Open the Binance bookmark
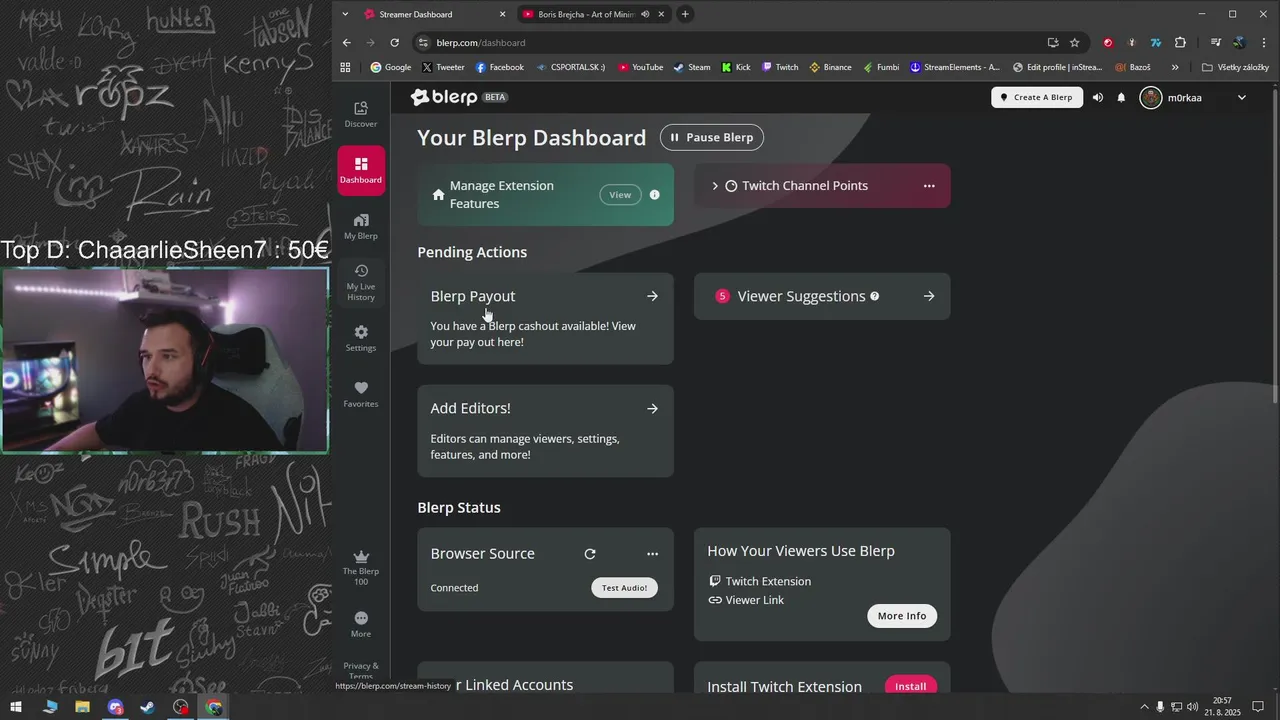Viewport: 1280px width, 720px height. coord(830,67)
